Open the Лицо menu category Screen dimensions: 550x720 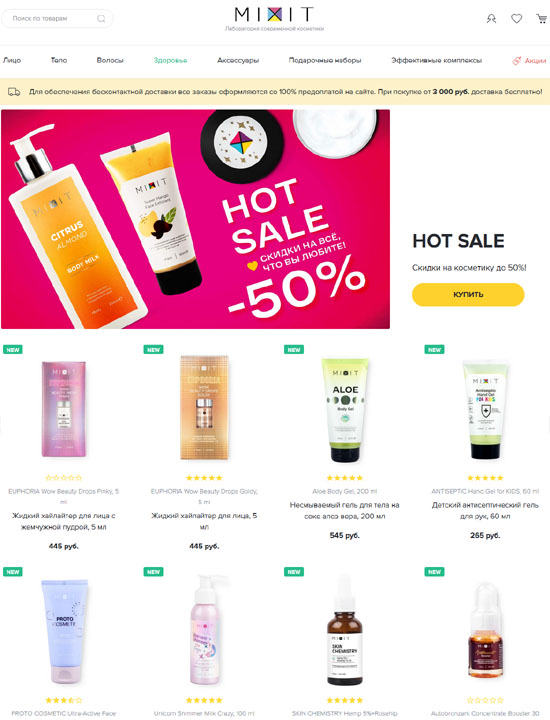coord(12,60)
